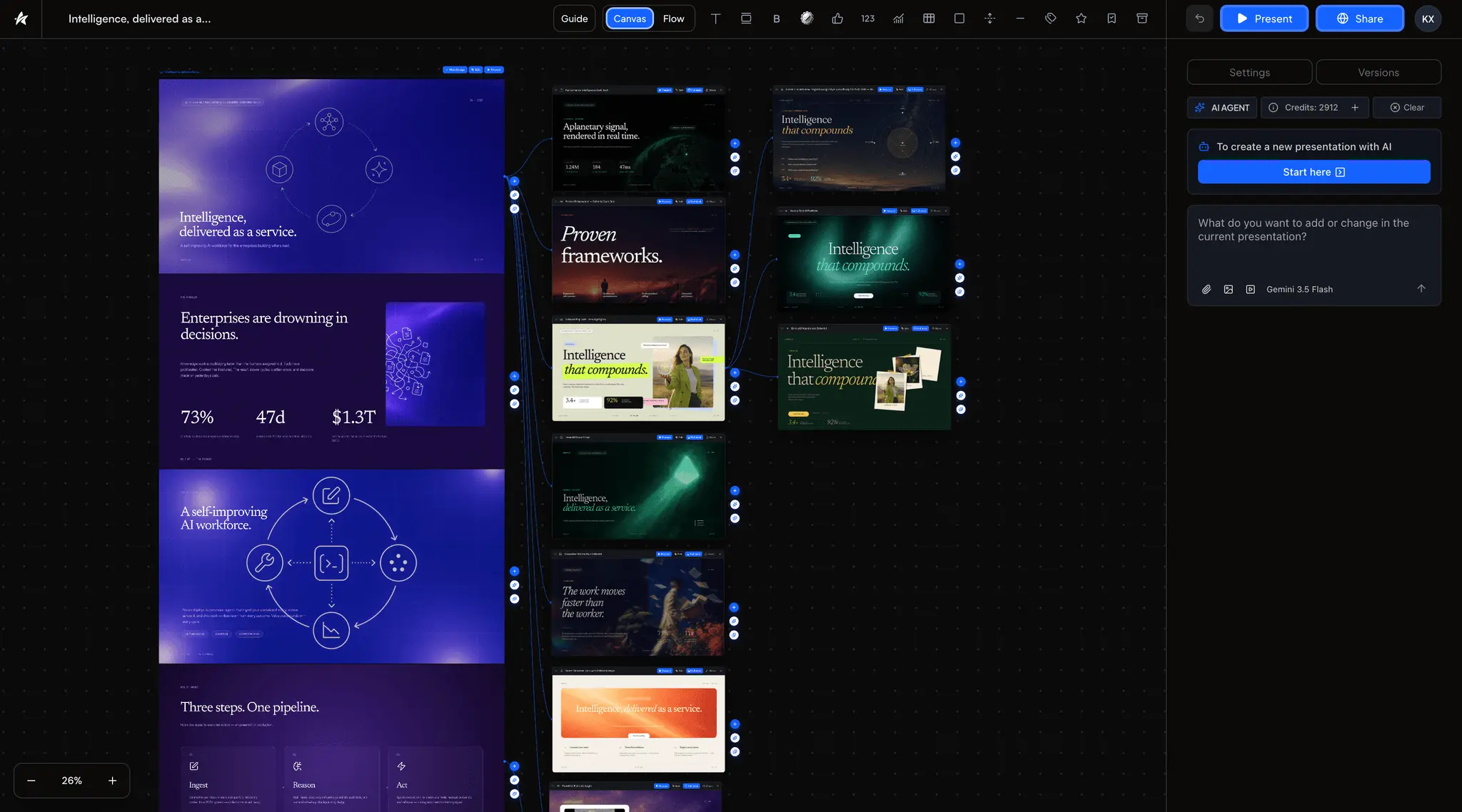Click the bold B toolbar icon
The height and width of the screenshot is (812, 1462).
(776, 19)
